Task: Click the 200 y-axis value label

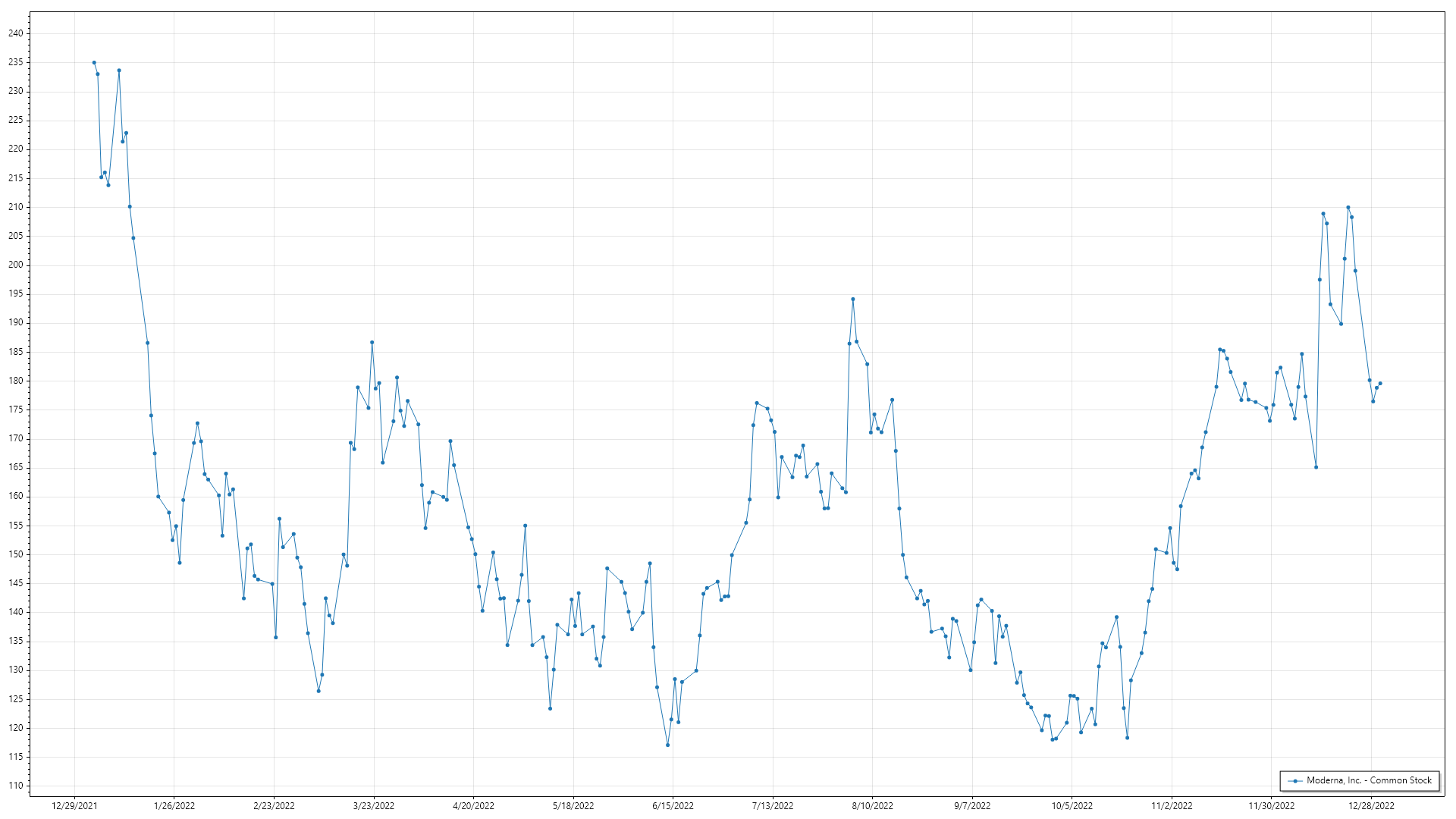Action: [16, 265]
